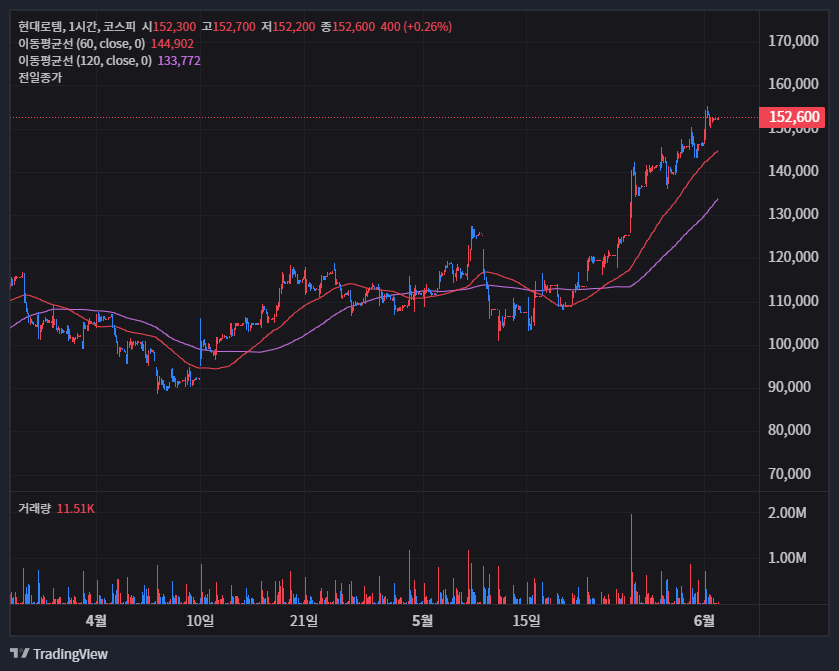Click the 1.00M volume axis label

tap(787, 558)
